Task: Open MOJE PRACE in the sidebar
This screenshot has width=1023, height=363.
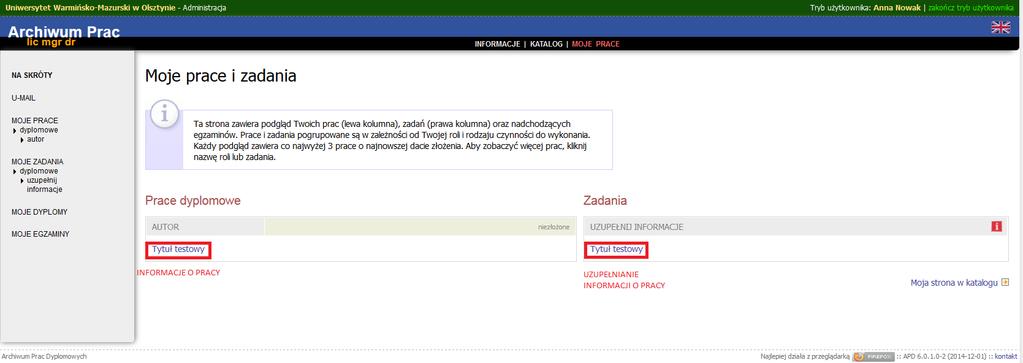Action: click(35, 121)
